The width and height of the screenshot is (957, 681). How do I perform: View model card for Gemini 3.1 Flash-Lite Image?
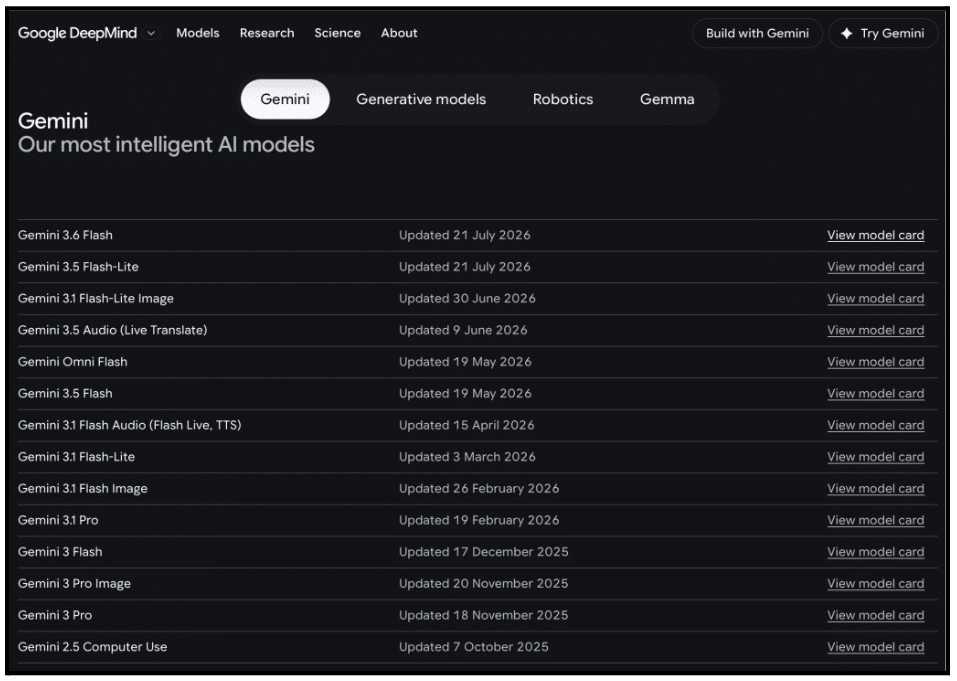[876, 298]
